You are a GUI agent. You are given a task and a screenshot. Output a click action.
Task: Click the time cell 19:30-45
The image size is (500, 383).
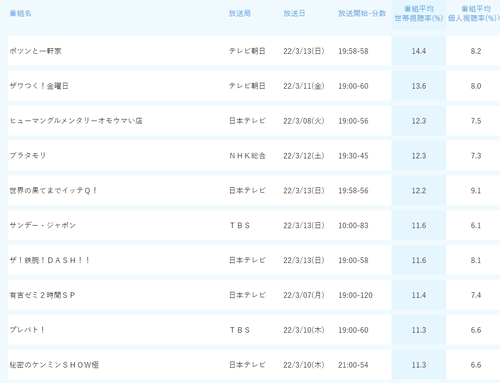point(353,156)
